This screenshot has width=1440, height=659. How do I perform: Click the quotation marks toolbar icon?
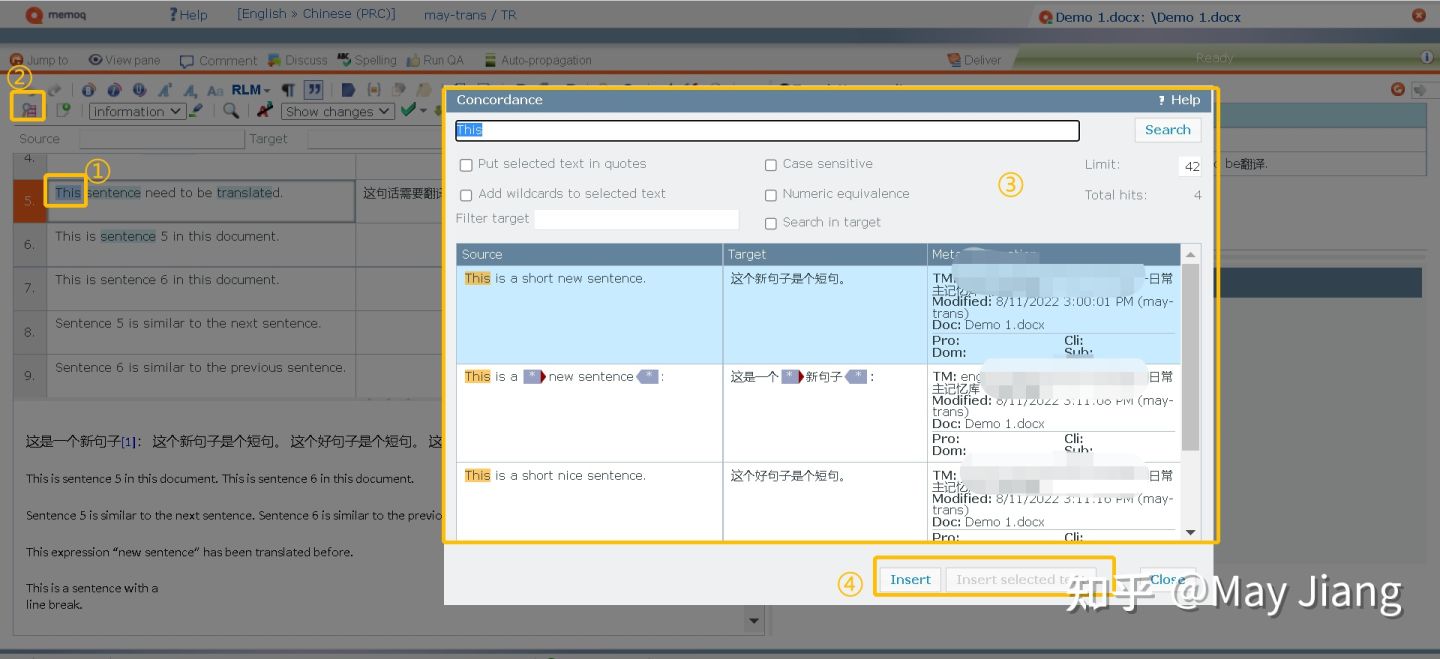(x=313, y=90)
